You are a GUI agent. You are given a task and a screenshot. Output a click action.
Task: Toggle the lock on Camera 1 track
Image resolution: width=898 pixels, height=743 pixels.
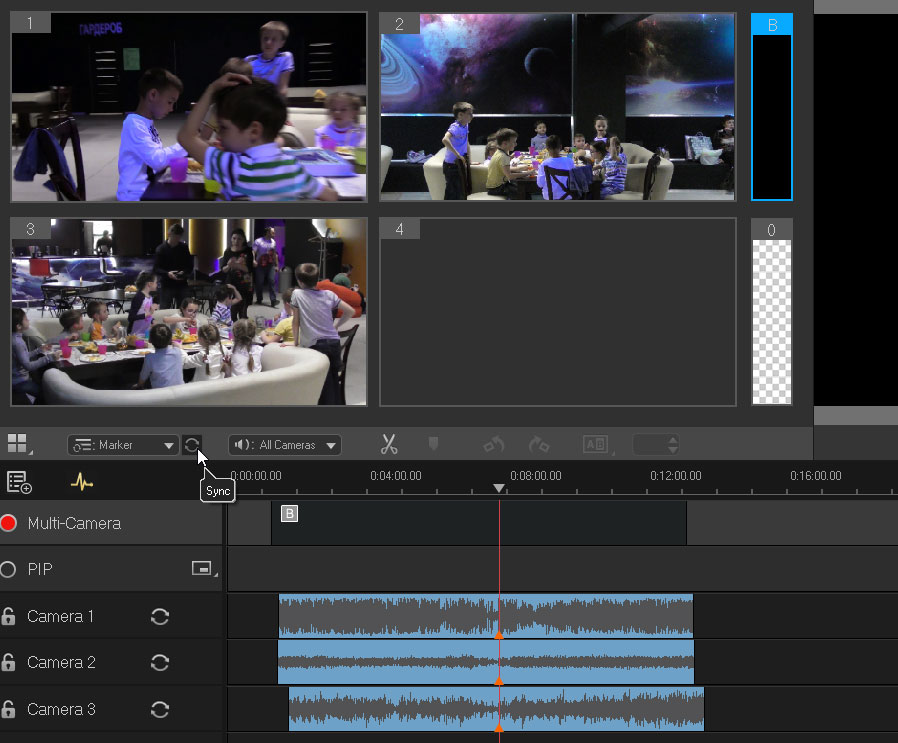pos(9,616)
